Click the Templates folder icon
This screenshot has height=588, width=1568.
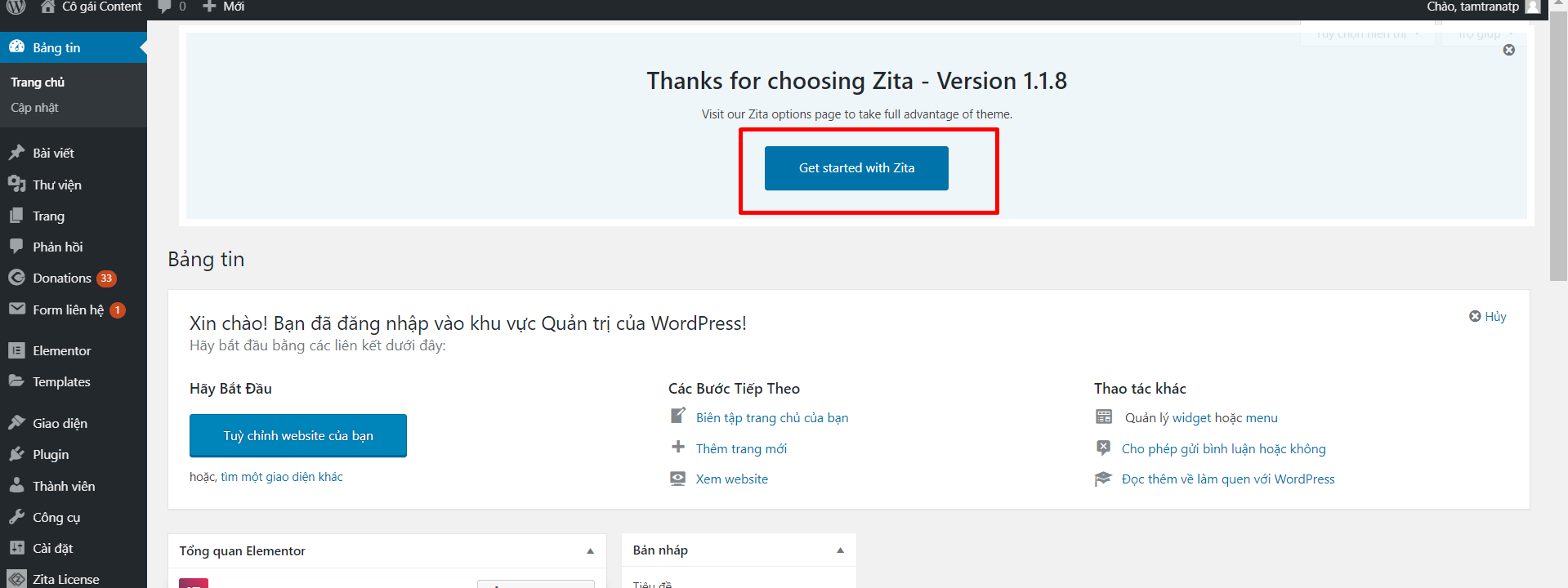click(x=16, y=381)
